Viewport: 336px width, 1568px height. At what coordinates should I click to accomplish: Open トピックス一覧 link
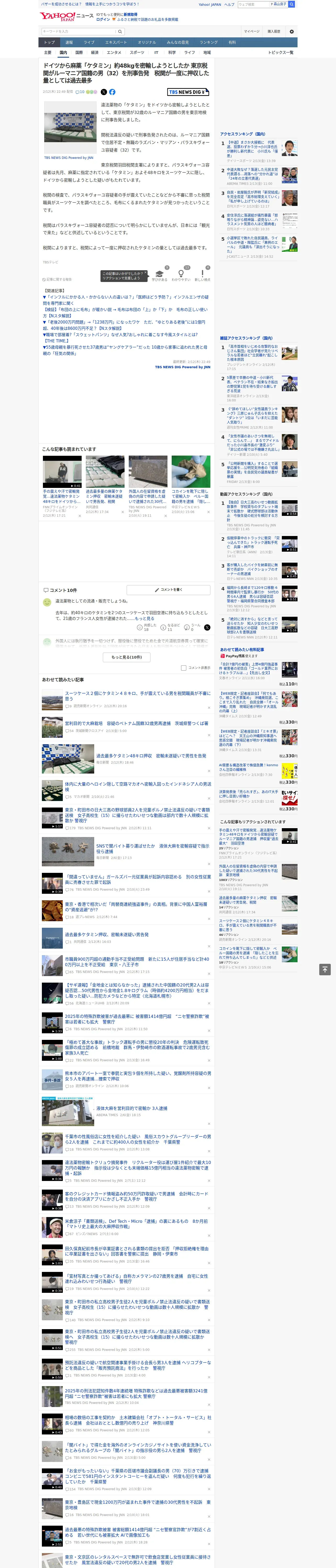pos(281,52)
